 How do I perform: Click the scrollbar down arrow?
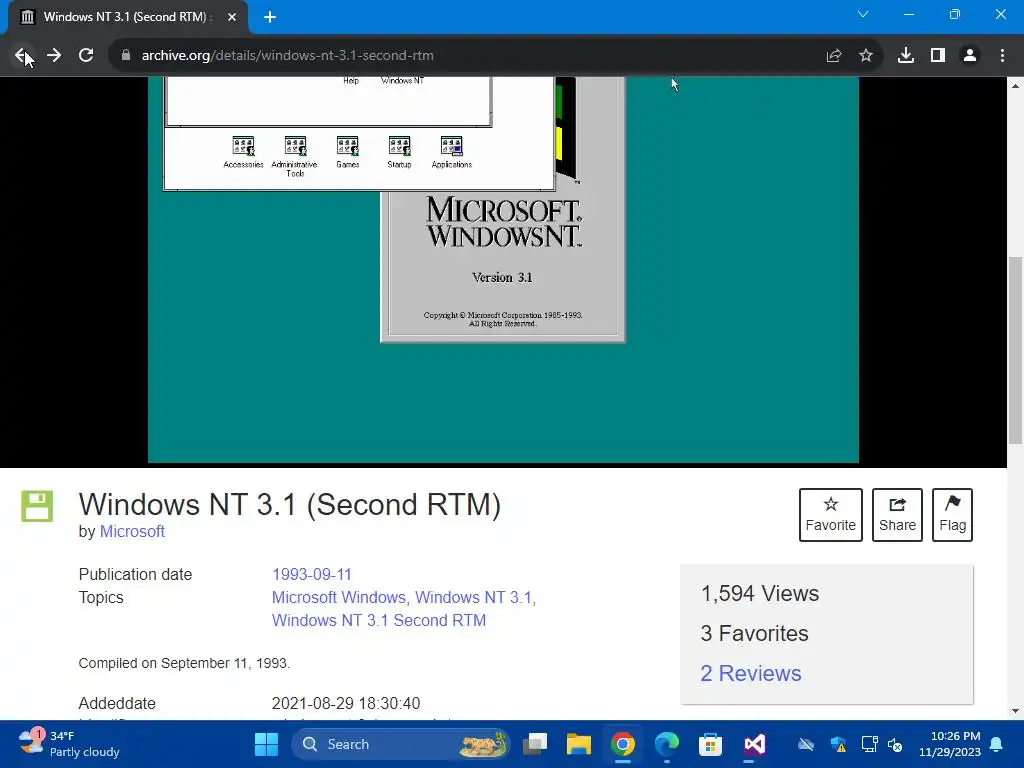(1015, 711)
